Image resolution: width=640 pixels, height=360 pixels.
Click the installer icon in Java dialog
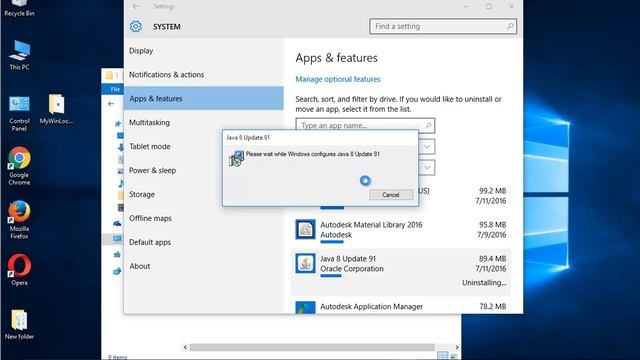tap(236, 159)
